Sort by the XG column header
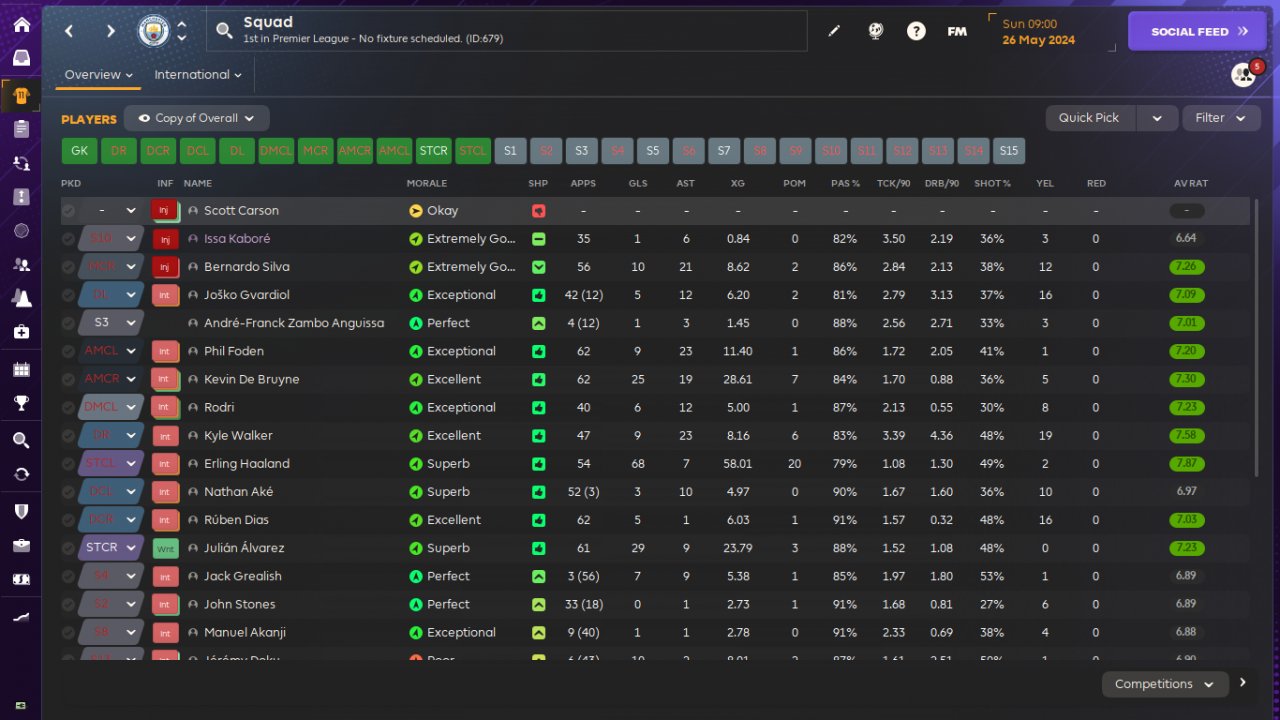 738,184
